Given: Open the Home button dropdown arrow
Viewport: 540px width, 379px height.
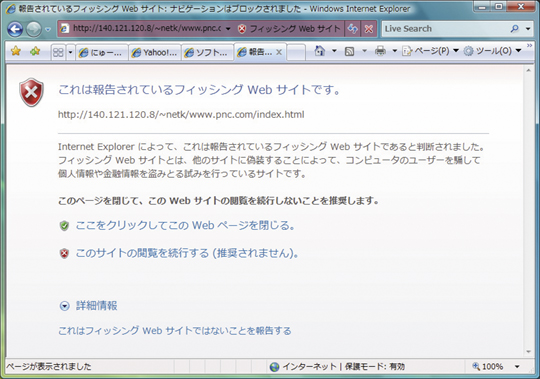Looking at the screenshot, I should [x=334, y=51].
